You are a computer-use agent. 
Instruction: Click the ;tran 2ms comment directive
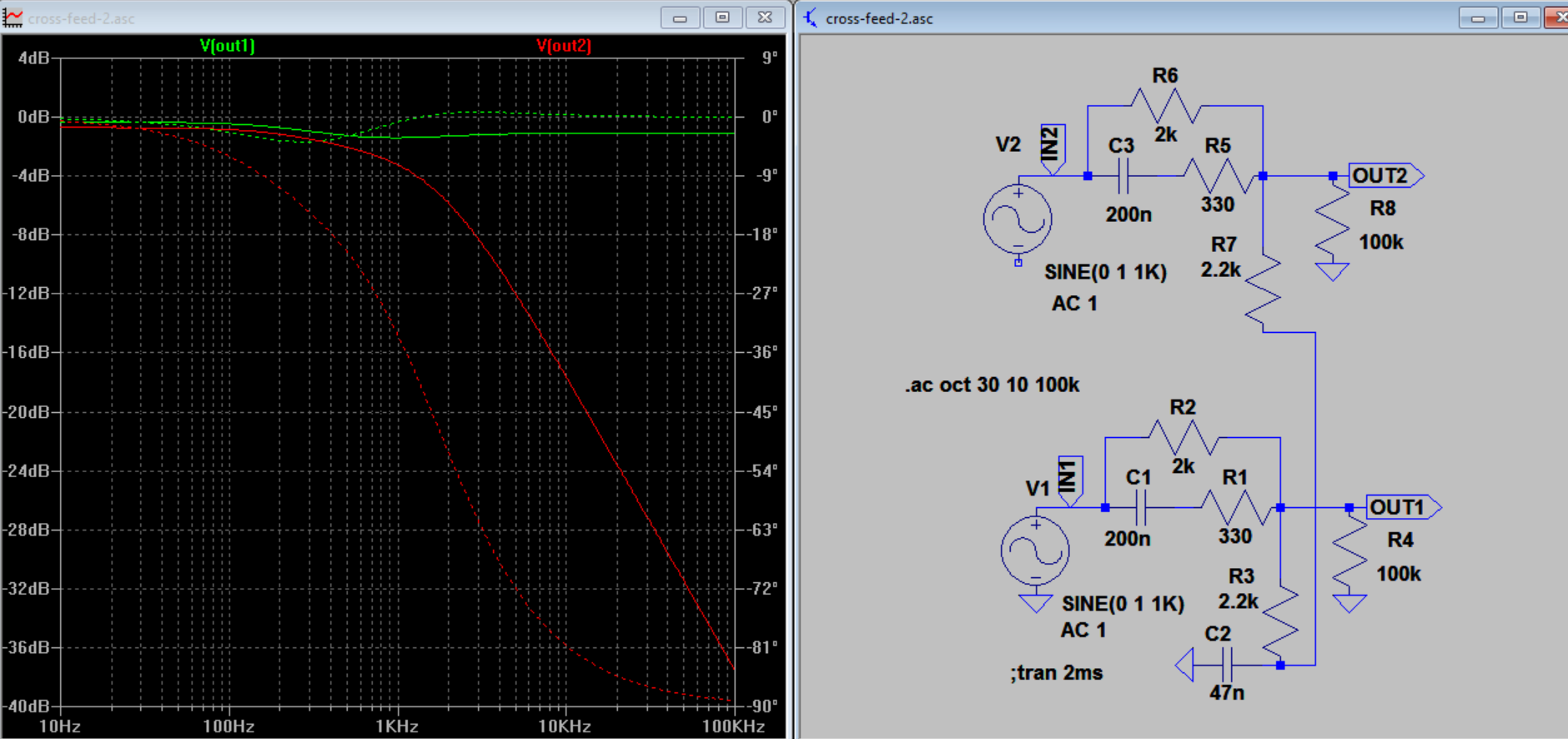pyautogui.click(x=1057, y=672)
